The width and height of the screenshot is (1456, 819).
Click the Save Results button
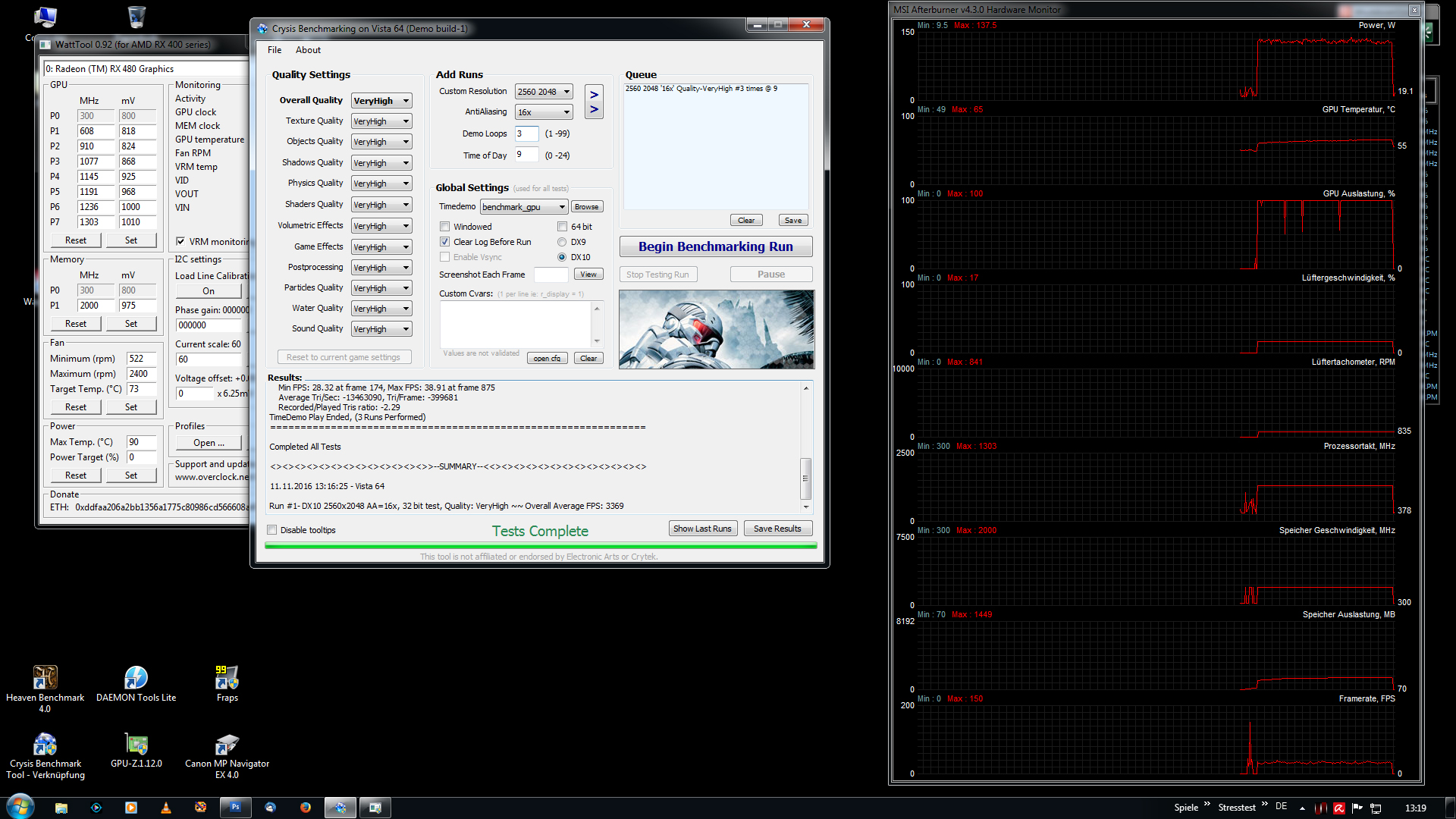point(777,529)
